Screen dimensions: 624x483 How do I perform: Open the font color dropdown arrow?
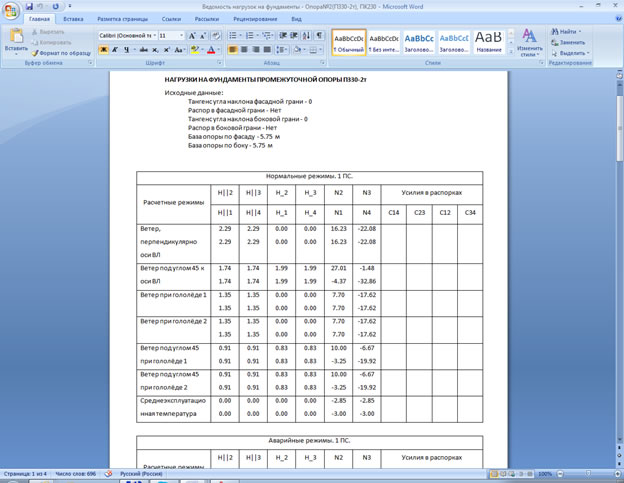click(x=219, y=50)
